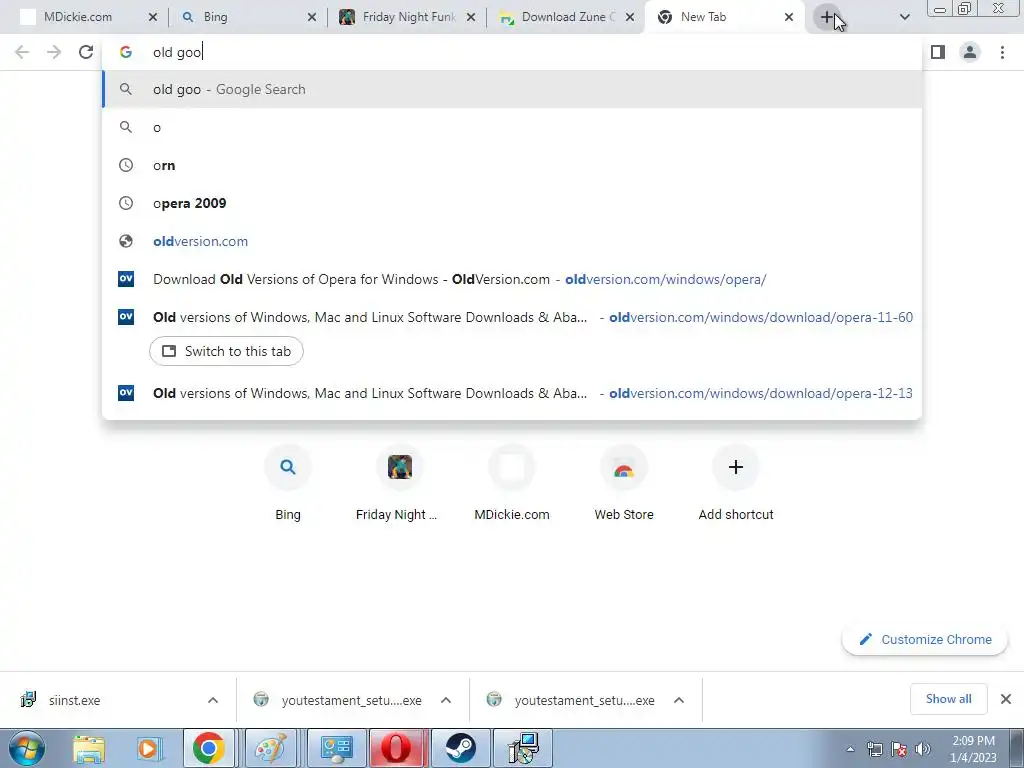Image resolution: width=1024 pixels, height=768 pixels.
Task: Toggle the Chrome side panel
Action: [938, 52]
